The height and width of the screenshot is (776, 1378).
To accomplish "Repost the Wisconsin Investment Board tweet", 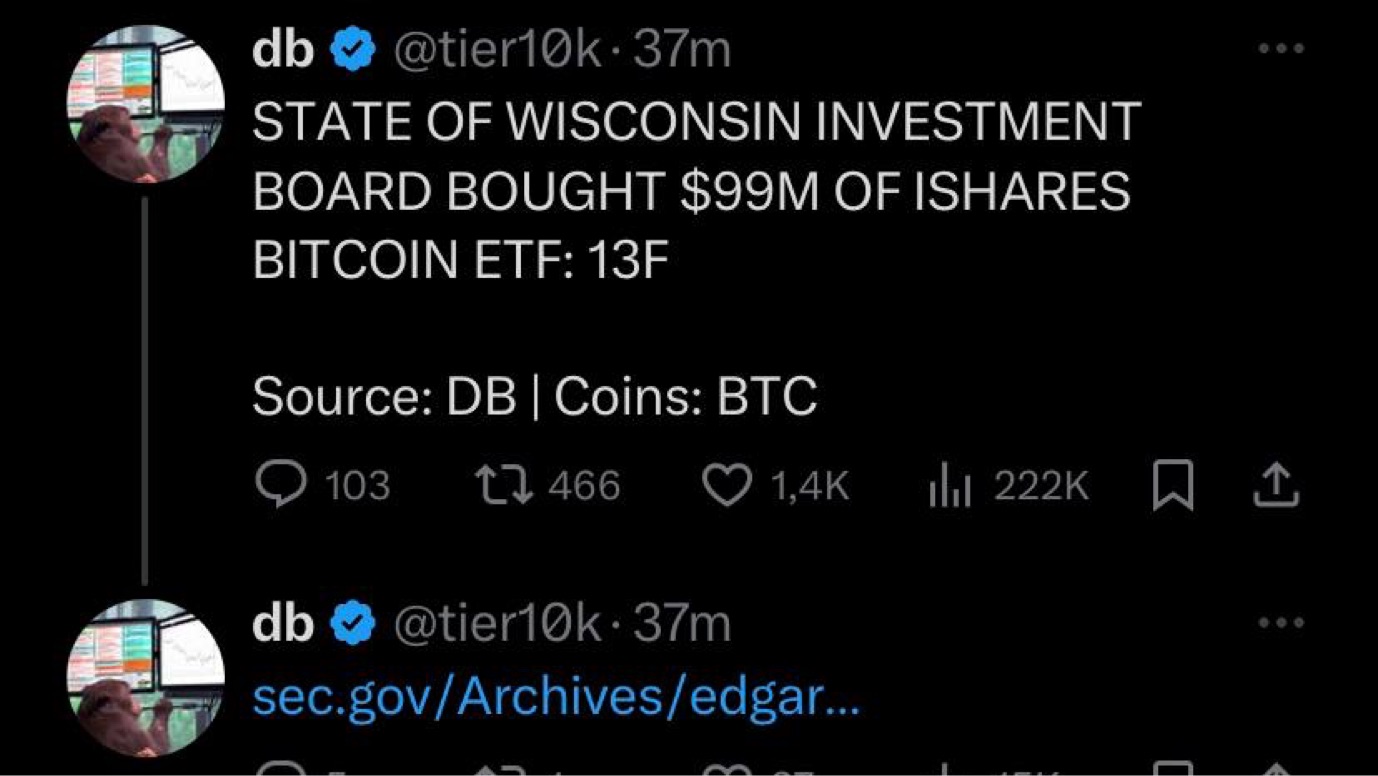I will pos(505,486).
